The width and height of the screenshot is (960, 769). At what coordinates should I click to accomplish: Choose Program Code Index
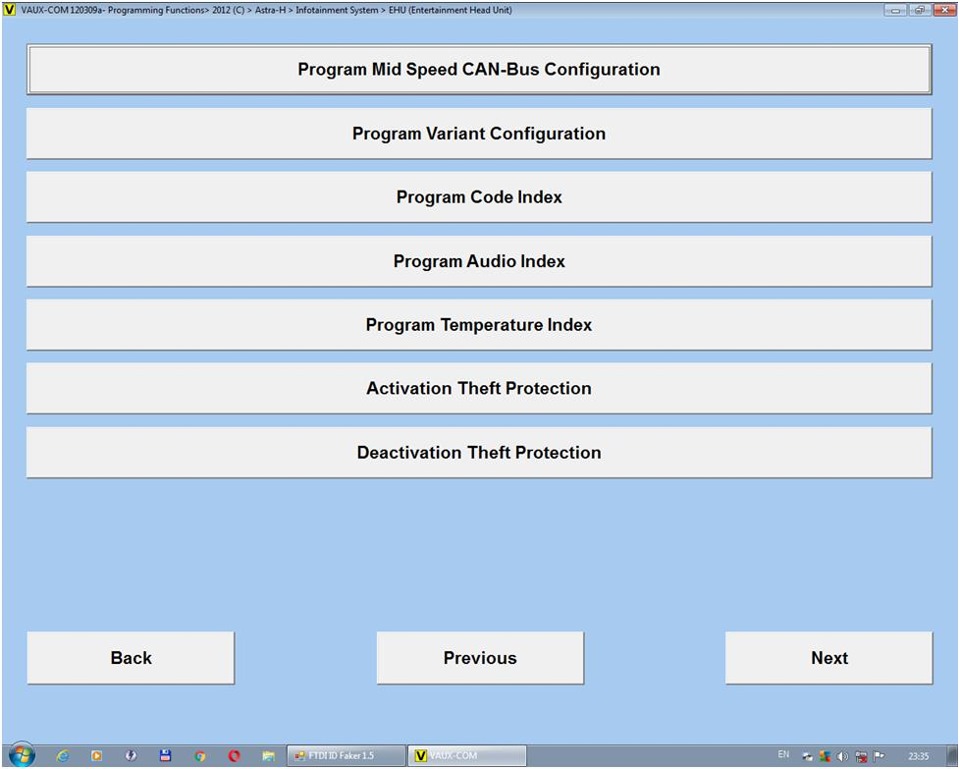[479, 197]
